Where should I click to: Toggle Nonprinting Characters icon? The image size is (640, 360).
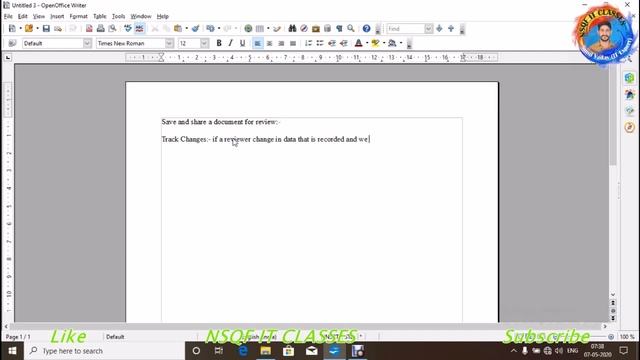[339, 29]
